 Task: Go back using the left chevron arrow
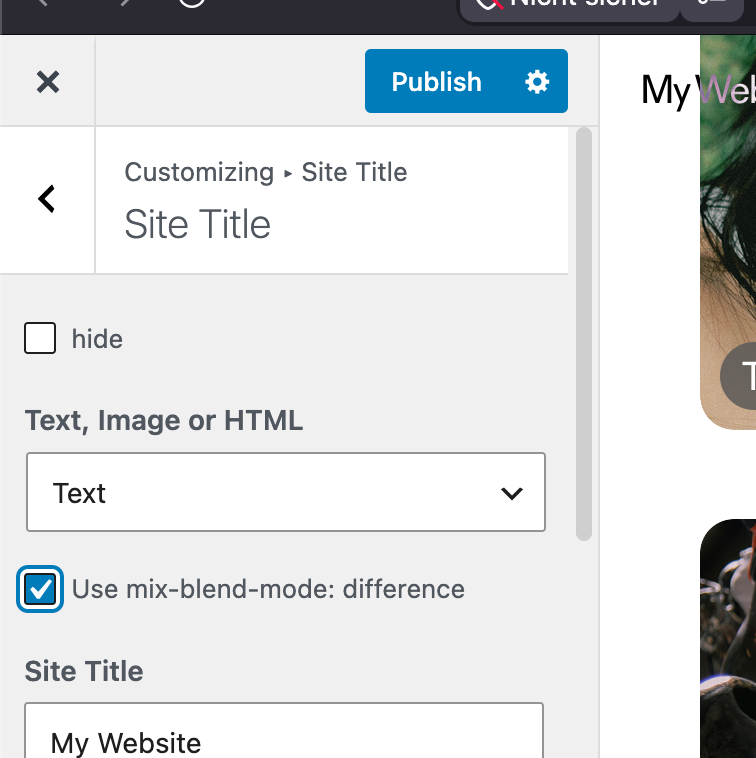(x=47, y=199)
